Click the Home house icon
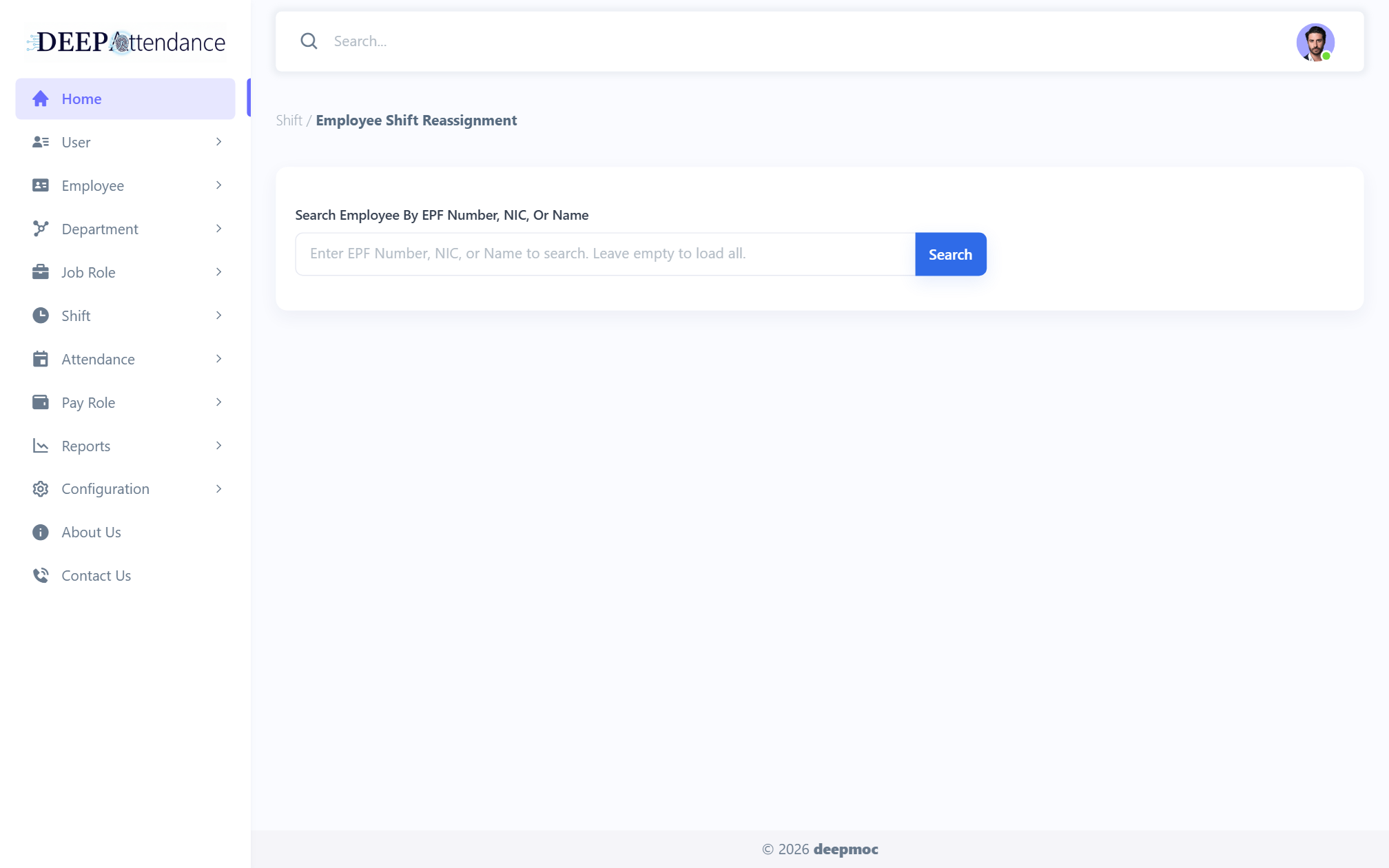 [x=41, y=99]
